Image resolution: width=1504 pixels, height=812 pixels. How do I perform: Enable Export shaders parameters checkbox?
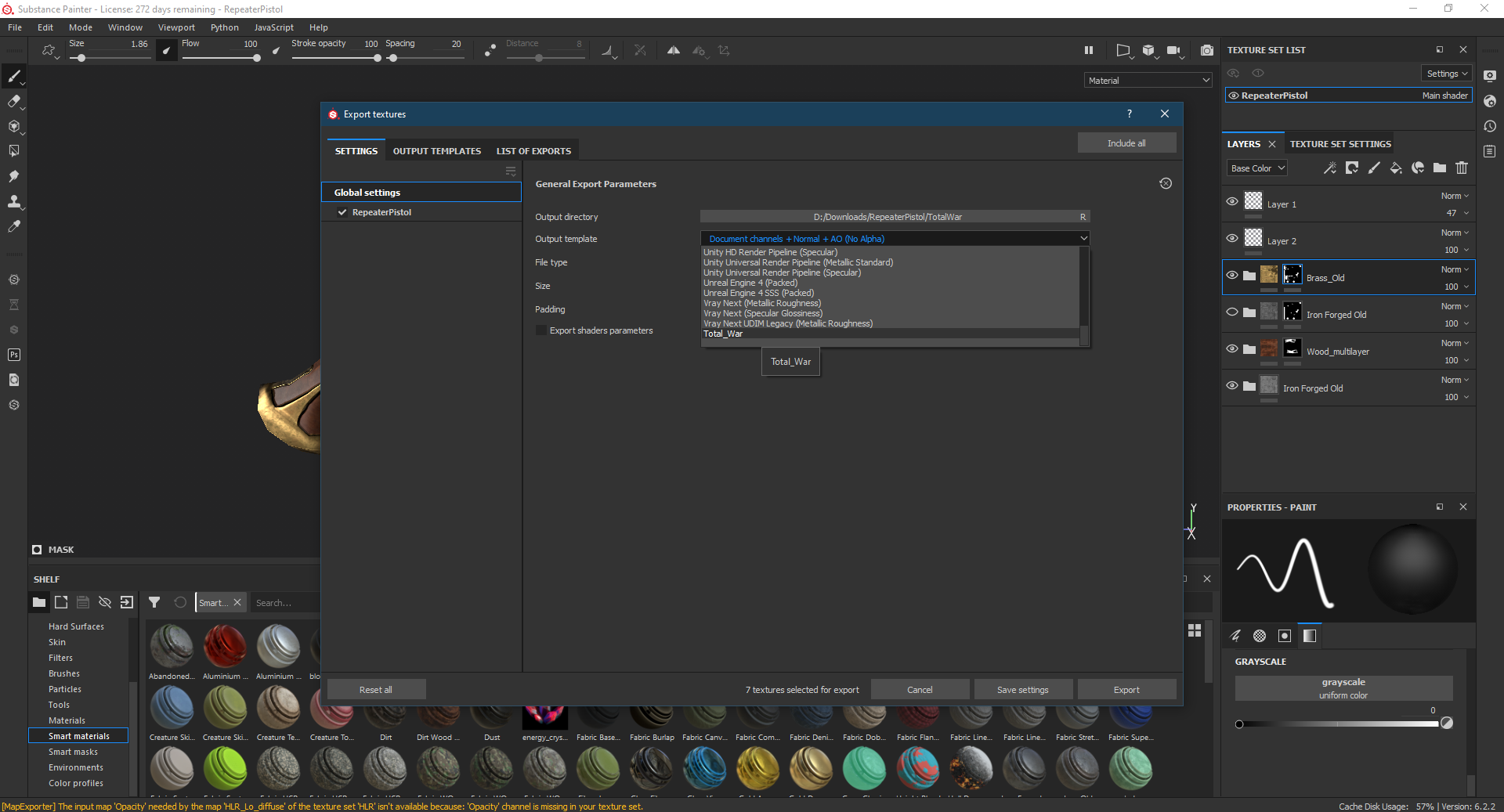click(540, 330)
